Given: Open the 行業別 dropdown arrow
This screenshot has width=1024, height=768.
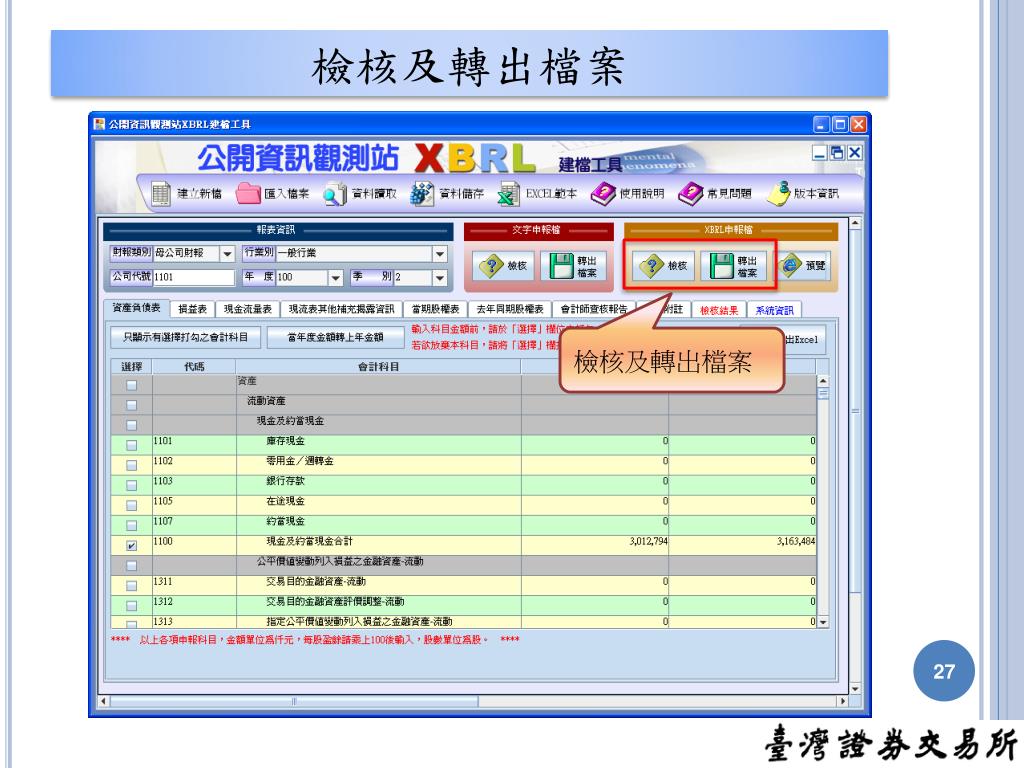Looking at the screenshot, I should (440, 253).
